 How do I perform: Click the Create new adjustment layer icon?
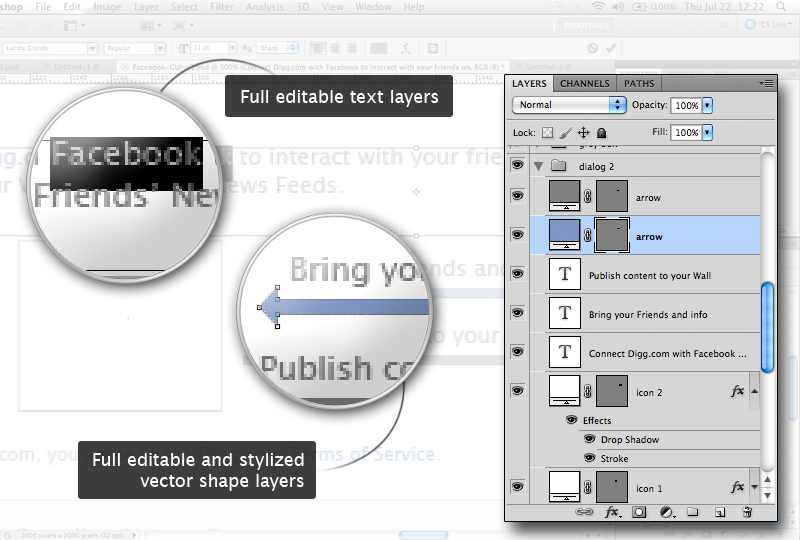pos(667,512)
